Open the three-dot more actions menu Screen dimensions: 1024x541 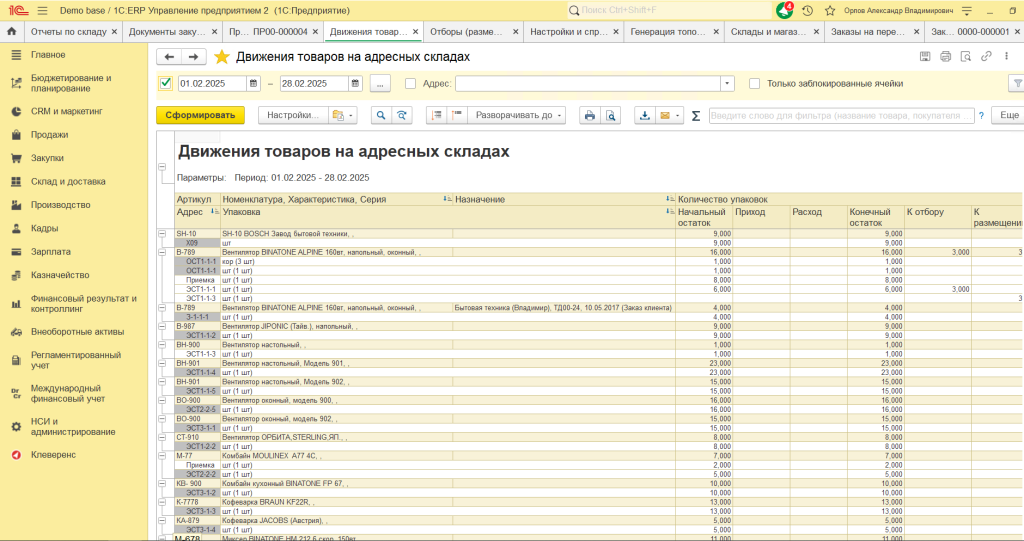[1006, 57]
